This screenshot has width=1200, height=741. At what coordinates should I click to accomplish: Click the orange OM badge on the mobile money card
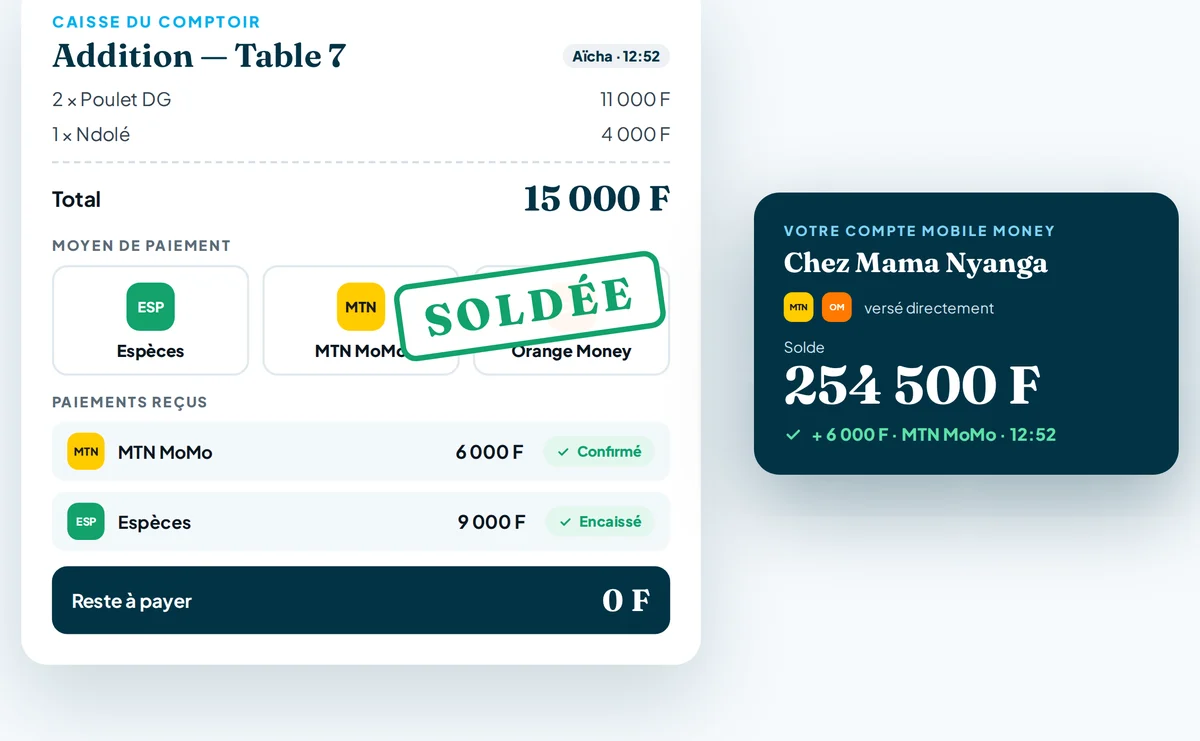point(837,308)
